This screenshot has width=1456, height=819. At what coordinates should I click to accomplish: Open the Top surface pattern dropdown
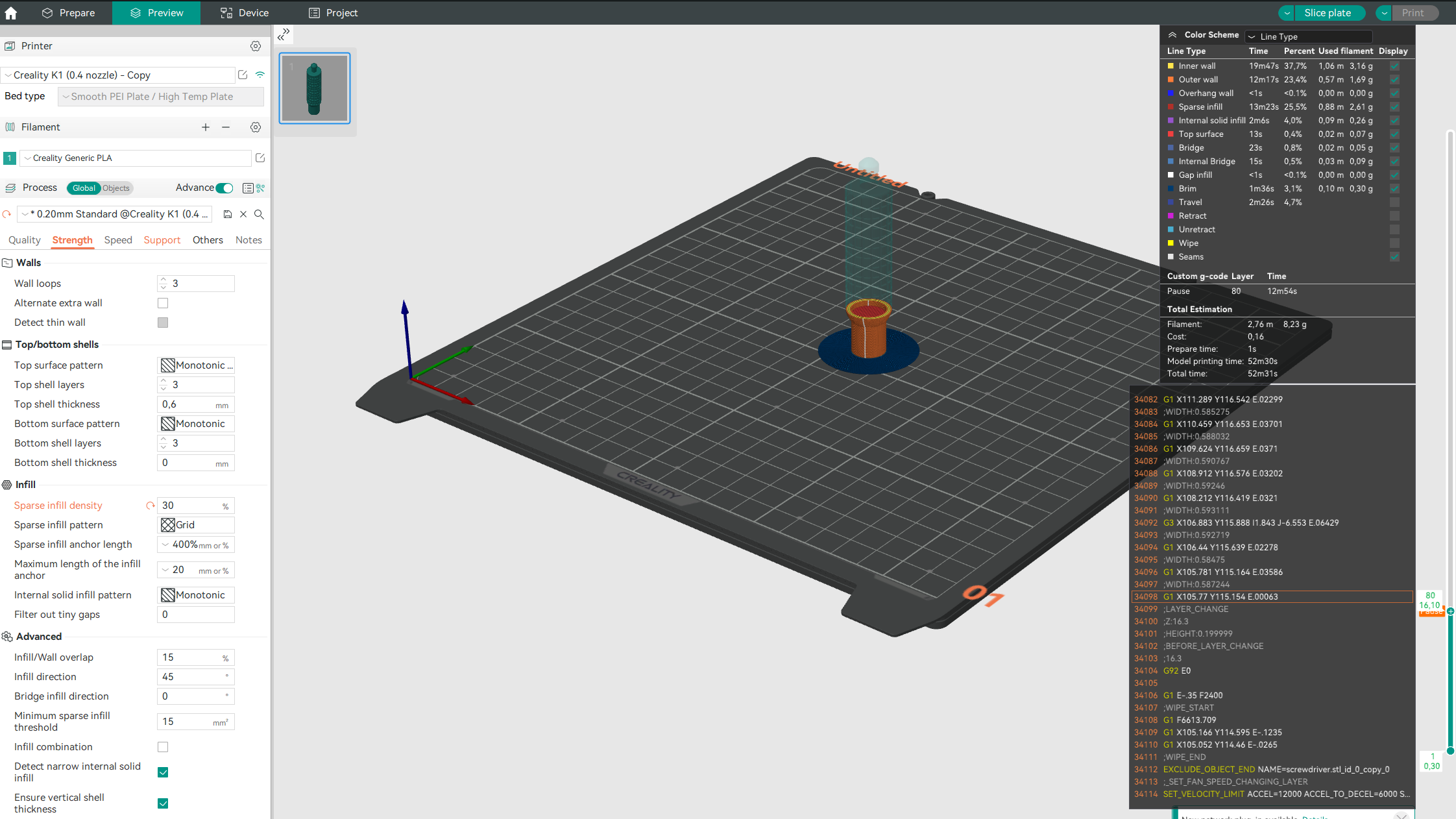(x=196, y=365)
